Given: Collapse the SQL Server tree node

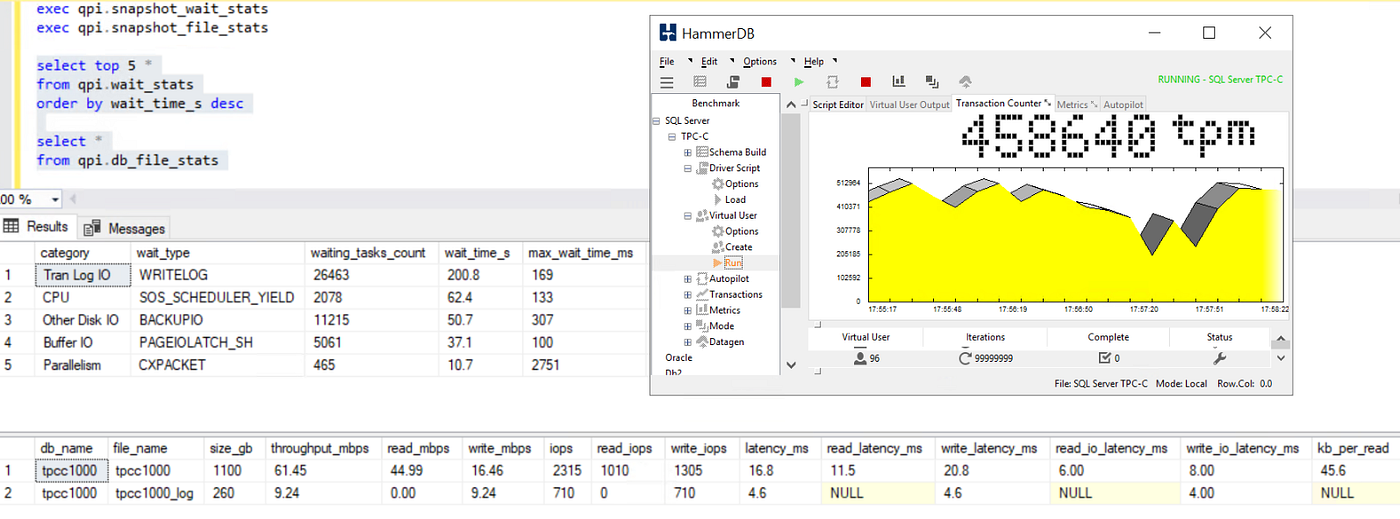Looking at the screenshot, I should click(658, 121).
